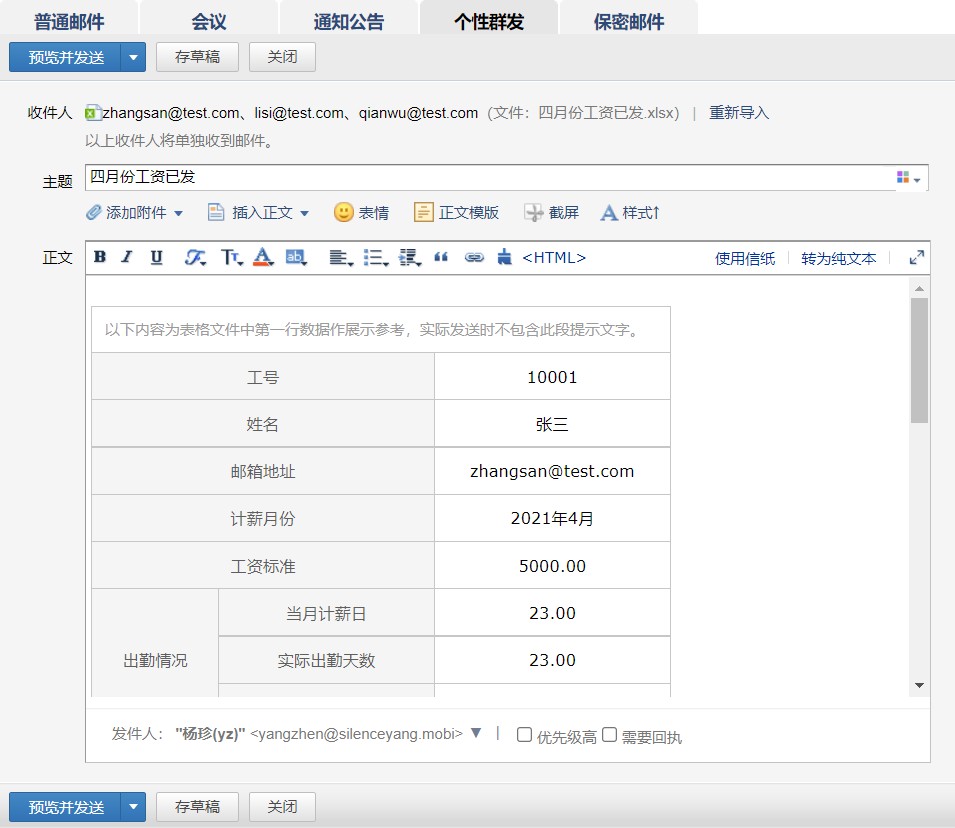Click the 张三 name cell
Image resolution: width=955 pixels, height=828 pixels.
[552, 424]
